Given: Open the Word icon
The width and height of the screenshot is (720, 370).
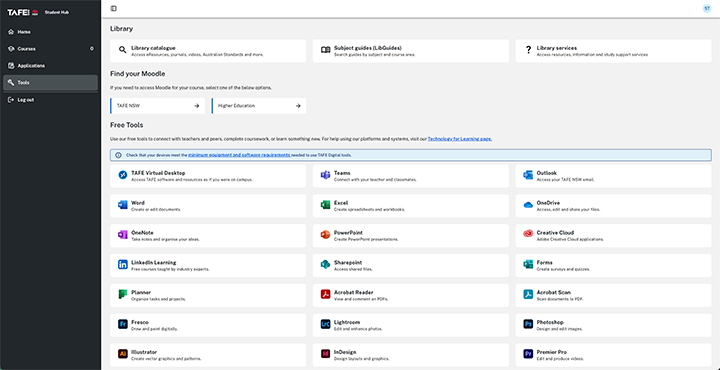Looking at the screenshot, I should tap(123, 205).
